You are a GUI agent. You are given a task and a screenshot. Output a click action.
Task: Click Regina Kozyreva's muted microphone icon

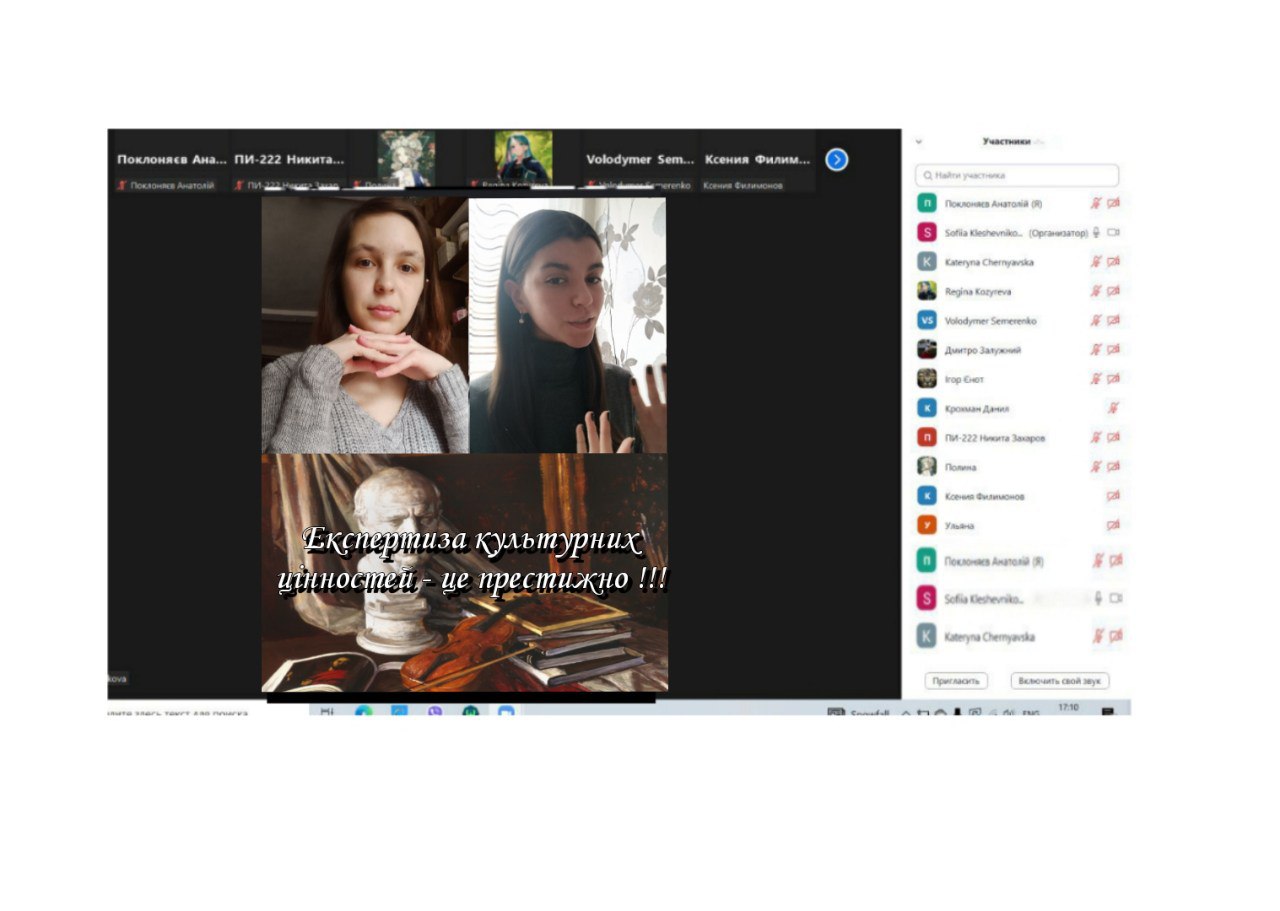1096,291
